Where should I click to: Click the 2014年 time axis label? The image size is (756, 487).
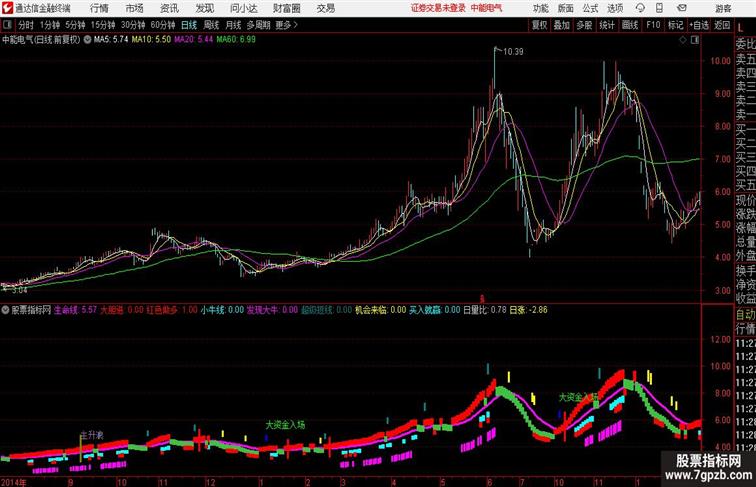[14, 482]
